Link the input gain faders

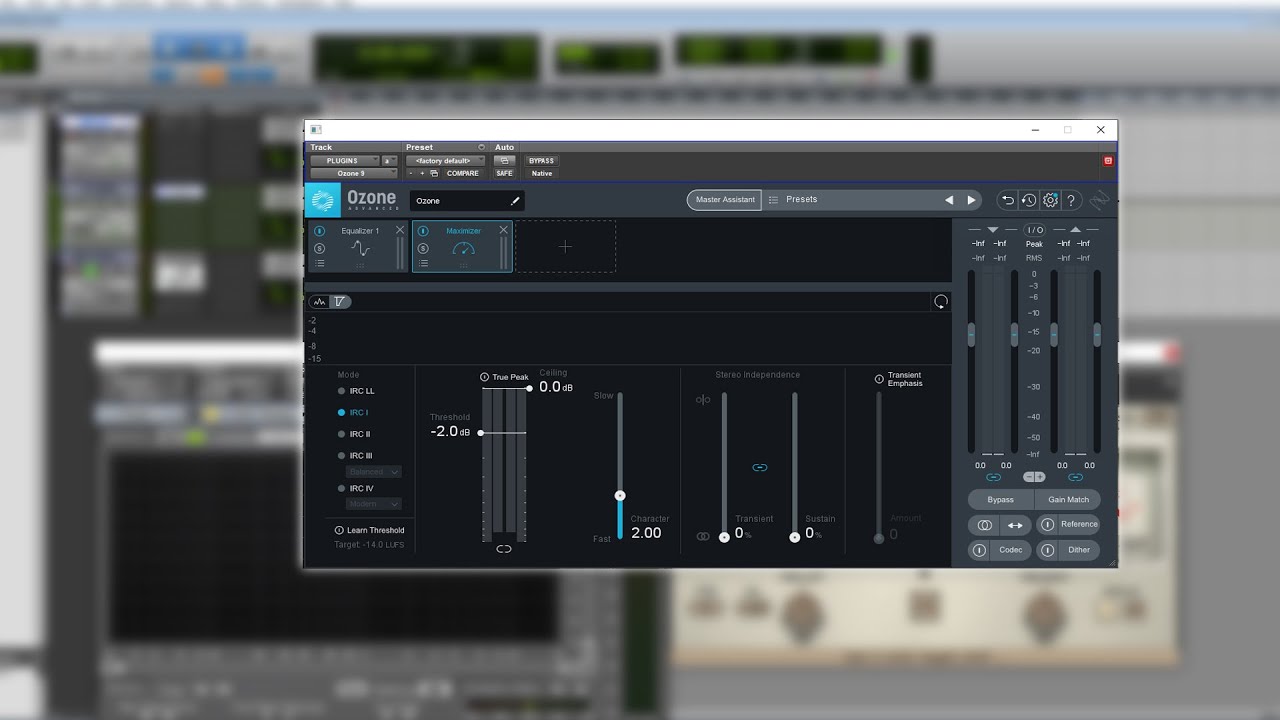[x=993, y=477]
